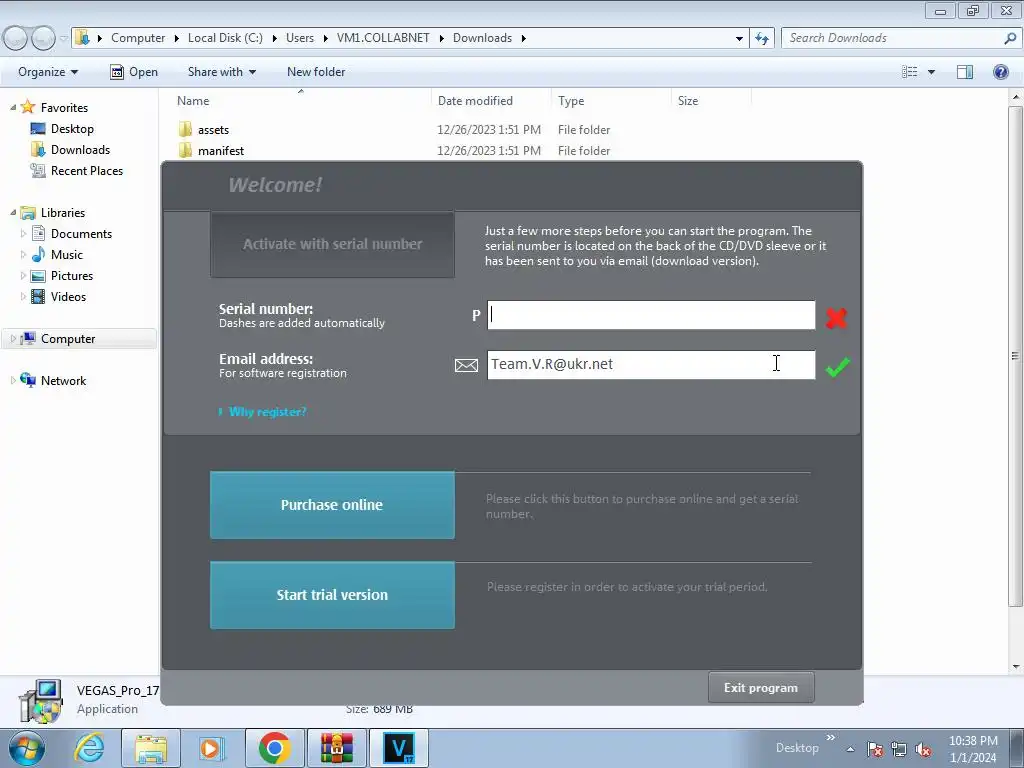Click Users in the address breadcrumb

(300, 38)
